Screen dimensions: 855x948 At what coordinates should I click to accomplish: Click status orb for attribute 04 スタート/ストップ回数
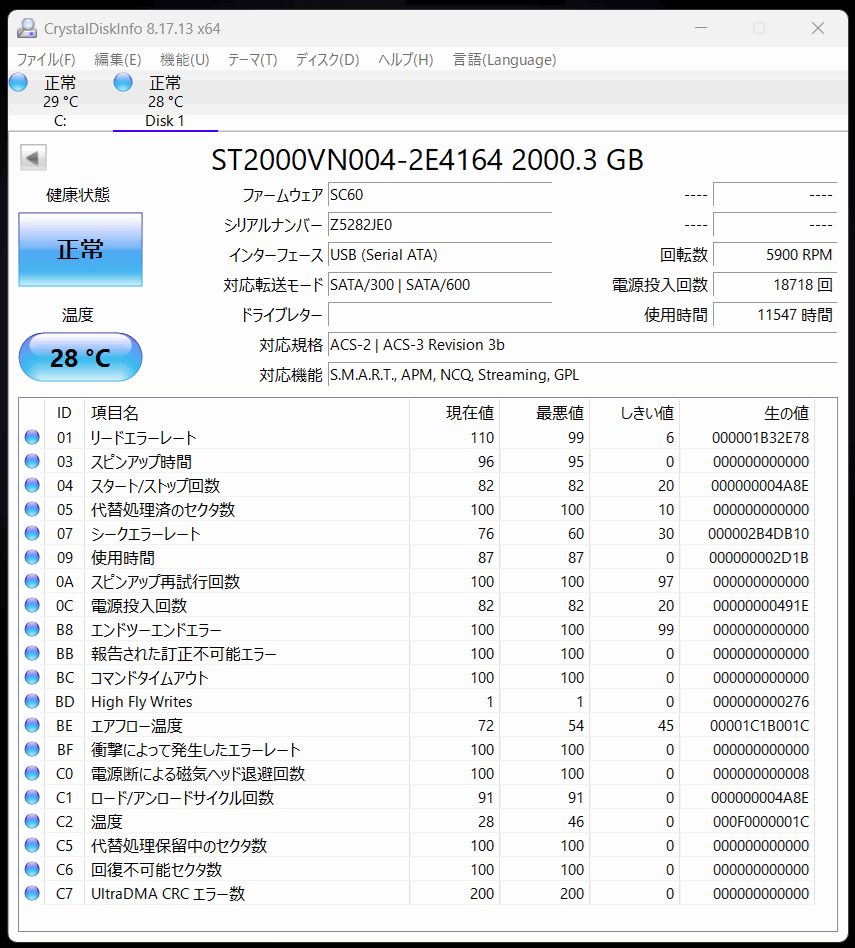point(32,485)
